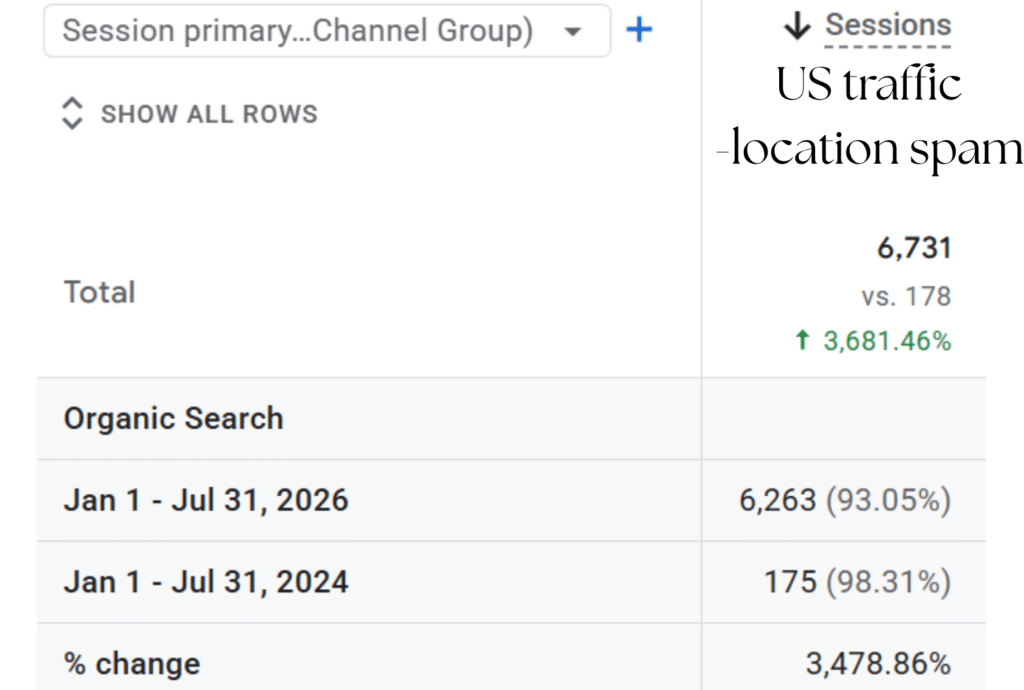Click the 3,478.86% change cell

[878, 664]
